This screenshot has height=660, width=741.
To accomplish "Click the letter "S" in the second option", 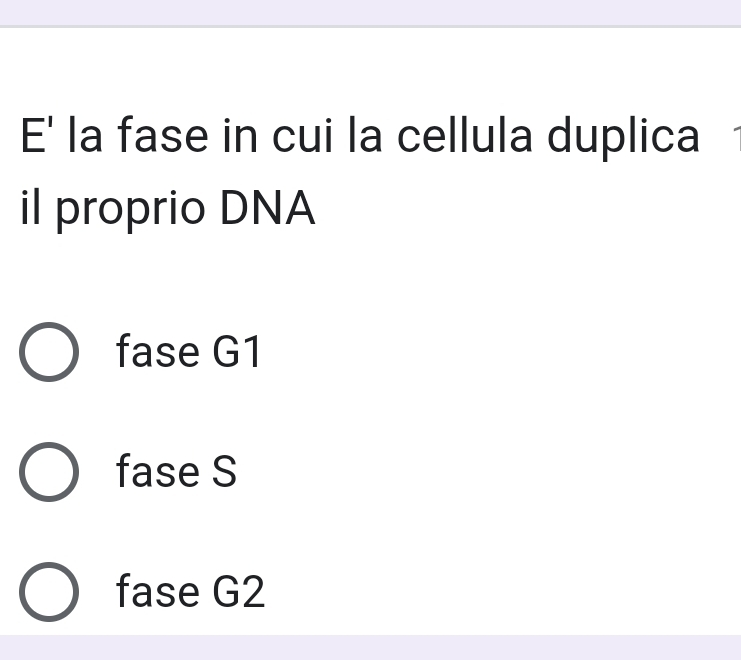I will (224, 472).
